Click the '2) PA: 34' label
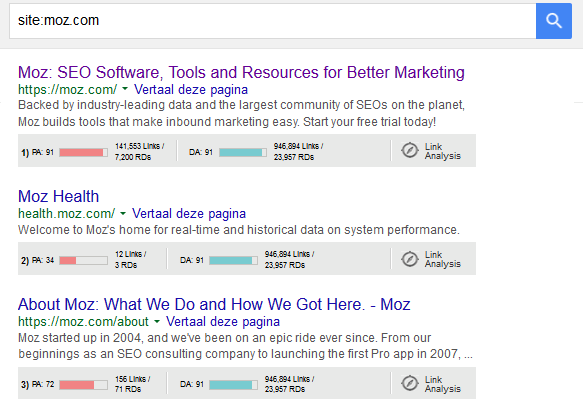The width and height of the screenshot is (583, 415). [38, 260]
